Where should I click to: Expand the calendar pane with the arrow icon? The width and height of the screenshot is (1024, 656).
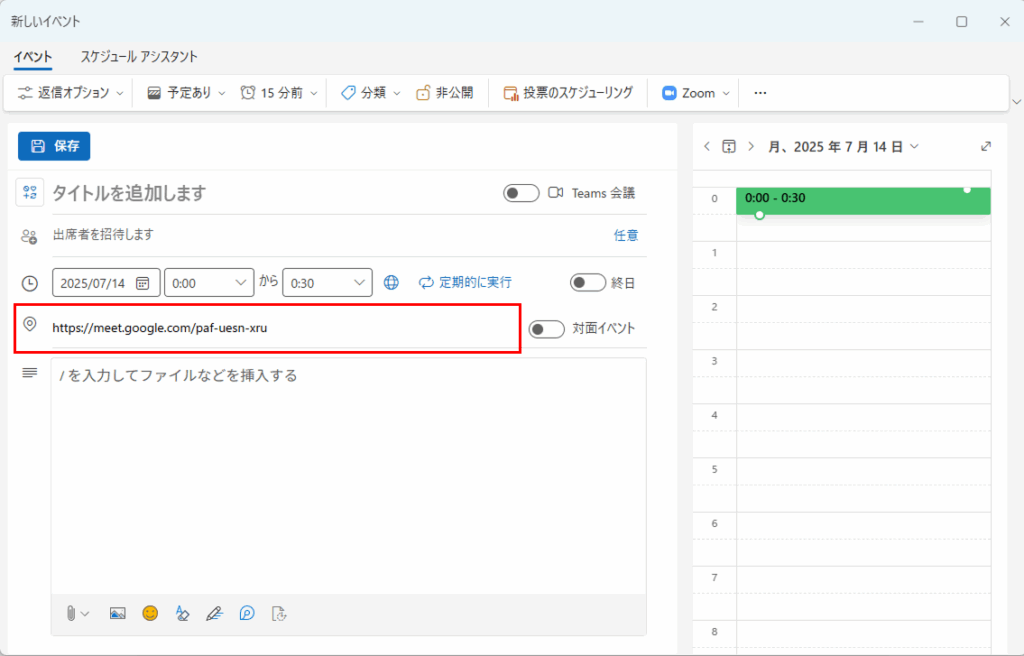click(986, 146)
